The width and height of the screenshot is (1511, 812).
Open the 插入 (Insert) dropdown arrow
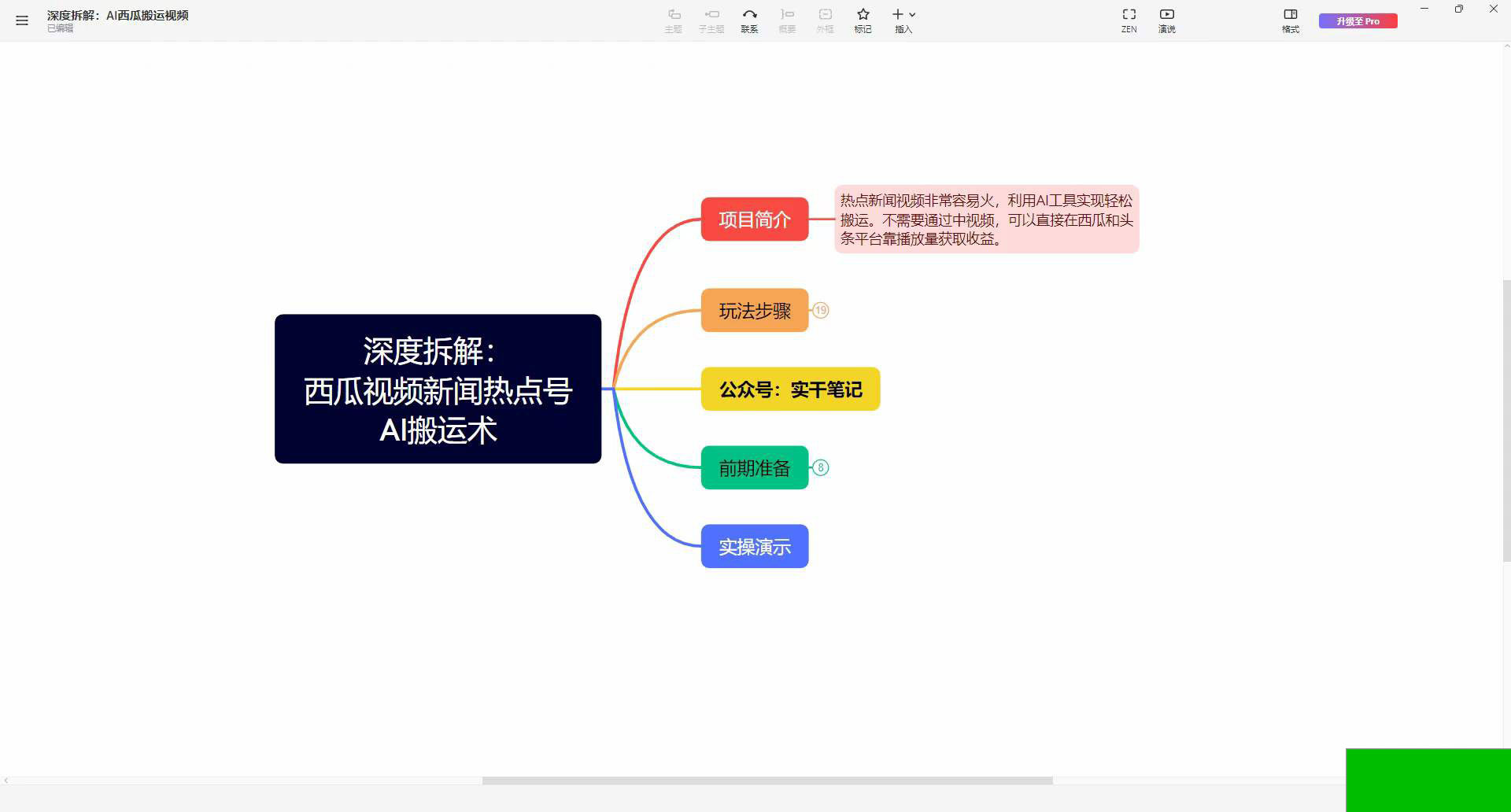911,14
